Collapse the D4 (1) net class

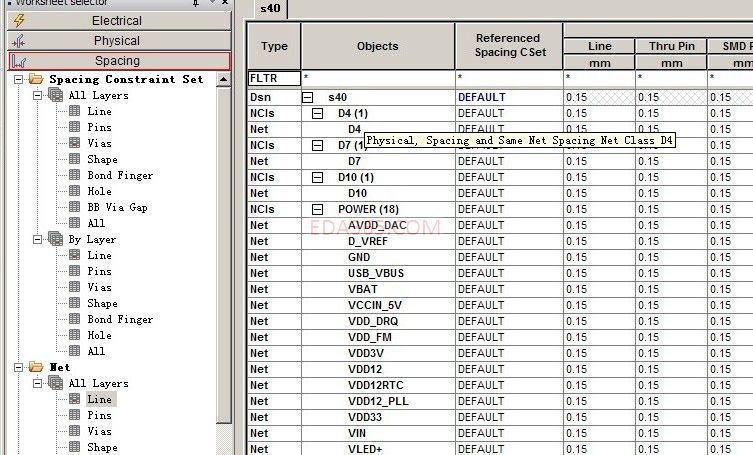317,114
